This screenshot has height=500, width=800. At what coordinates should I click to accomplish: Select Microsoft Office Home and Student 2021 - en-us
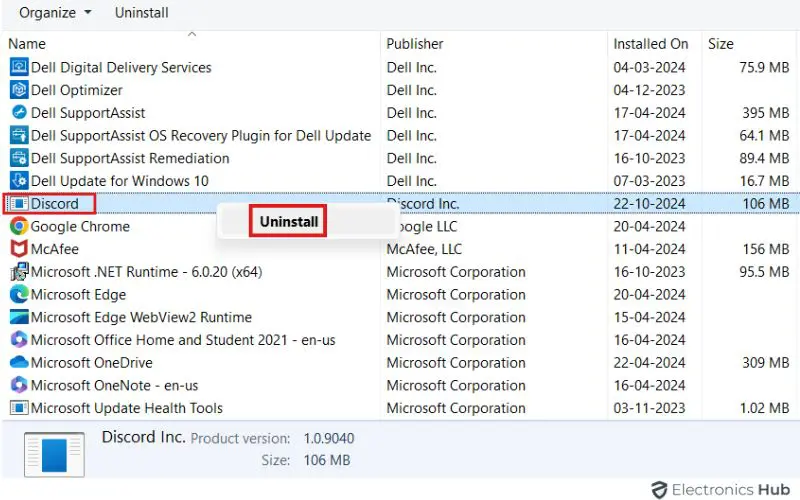pyautogui.click(x=183, y=340)
